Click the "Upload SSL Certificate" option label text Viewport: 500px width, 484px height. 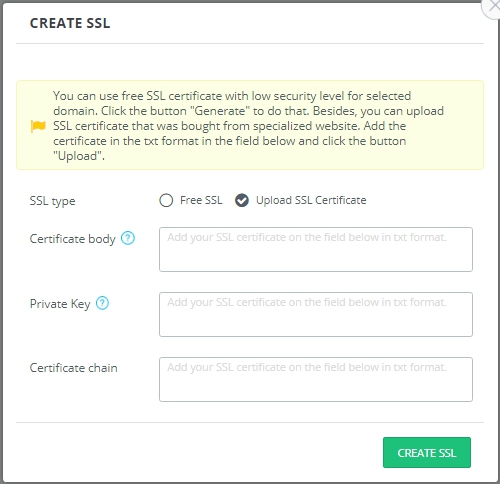pyautogui.click(x=311, y=200)
